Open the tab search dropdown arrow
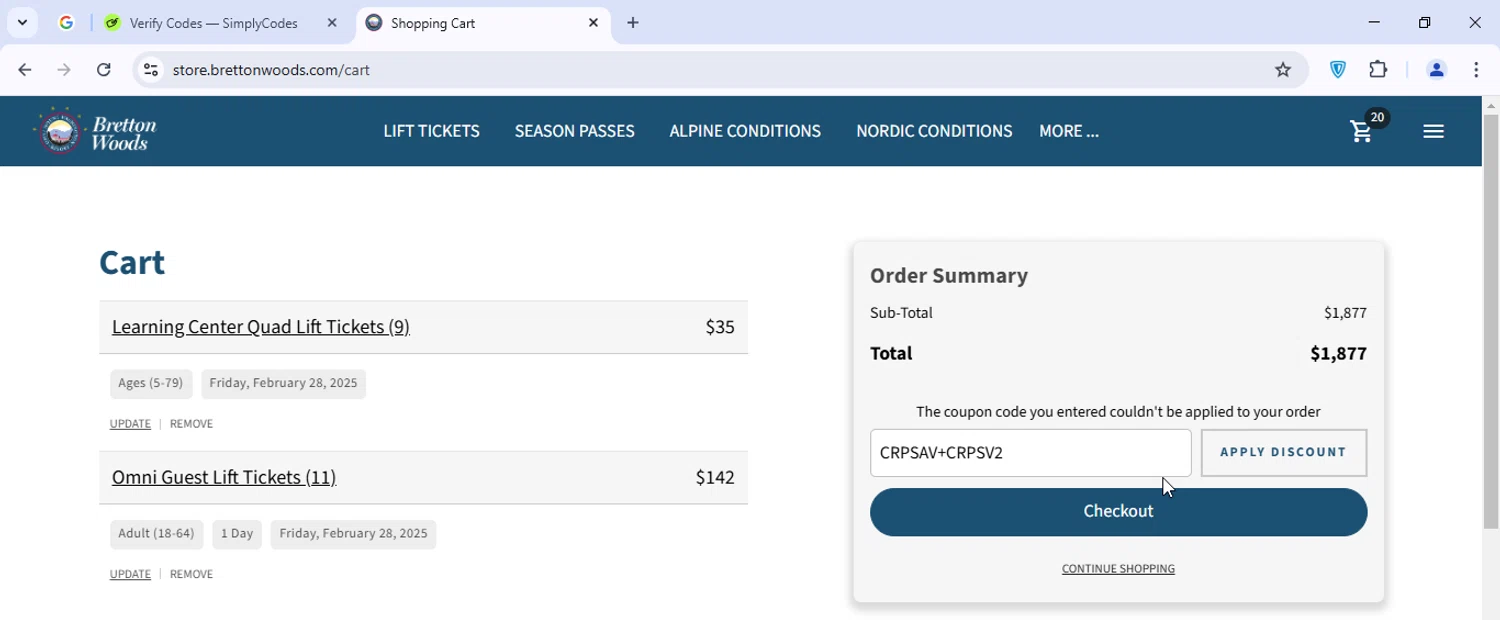This screenshot has height=620, width=1500. pyautogui.click(x=22, y=23)
